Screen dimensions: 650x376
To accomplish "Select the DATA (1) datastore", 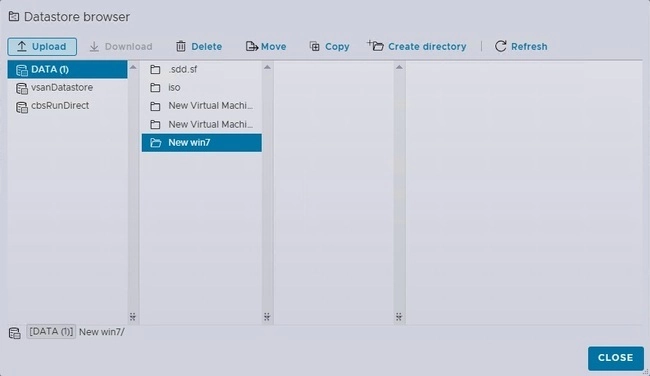I will click(67, 69).
